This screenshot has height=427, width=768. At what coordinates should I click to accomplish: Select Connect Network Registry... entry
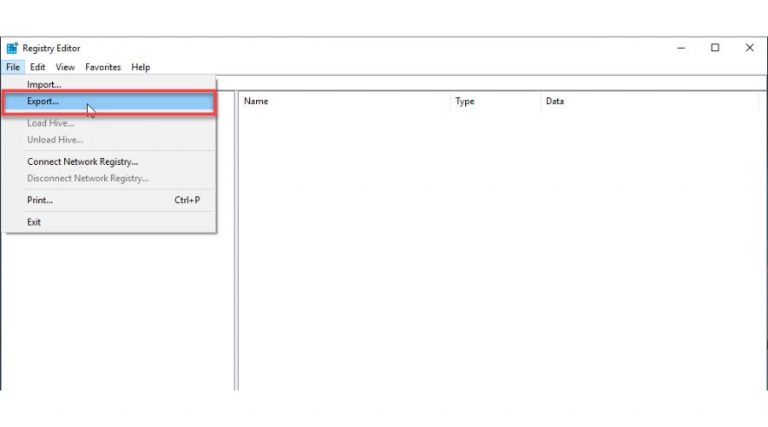click(110, 162)
